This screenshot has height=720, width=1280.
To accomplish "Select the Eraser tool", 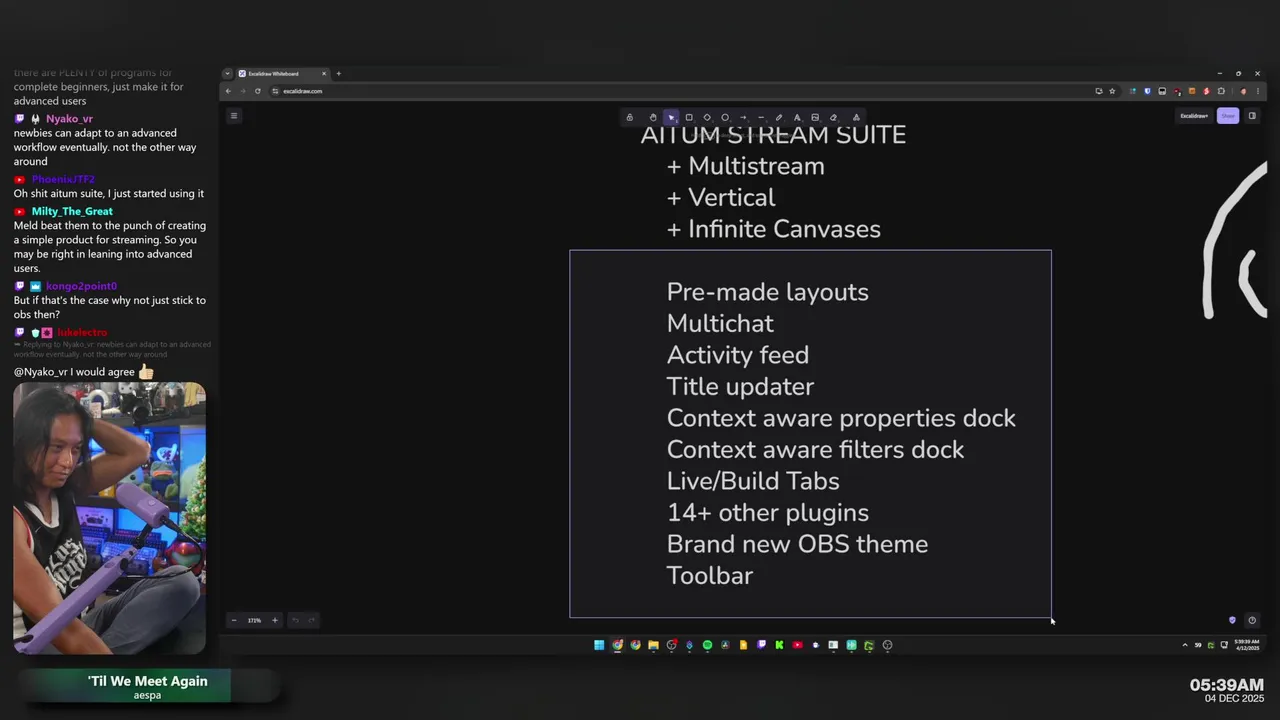I will click(833, 117).
